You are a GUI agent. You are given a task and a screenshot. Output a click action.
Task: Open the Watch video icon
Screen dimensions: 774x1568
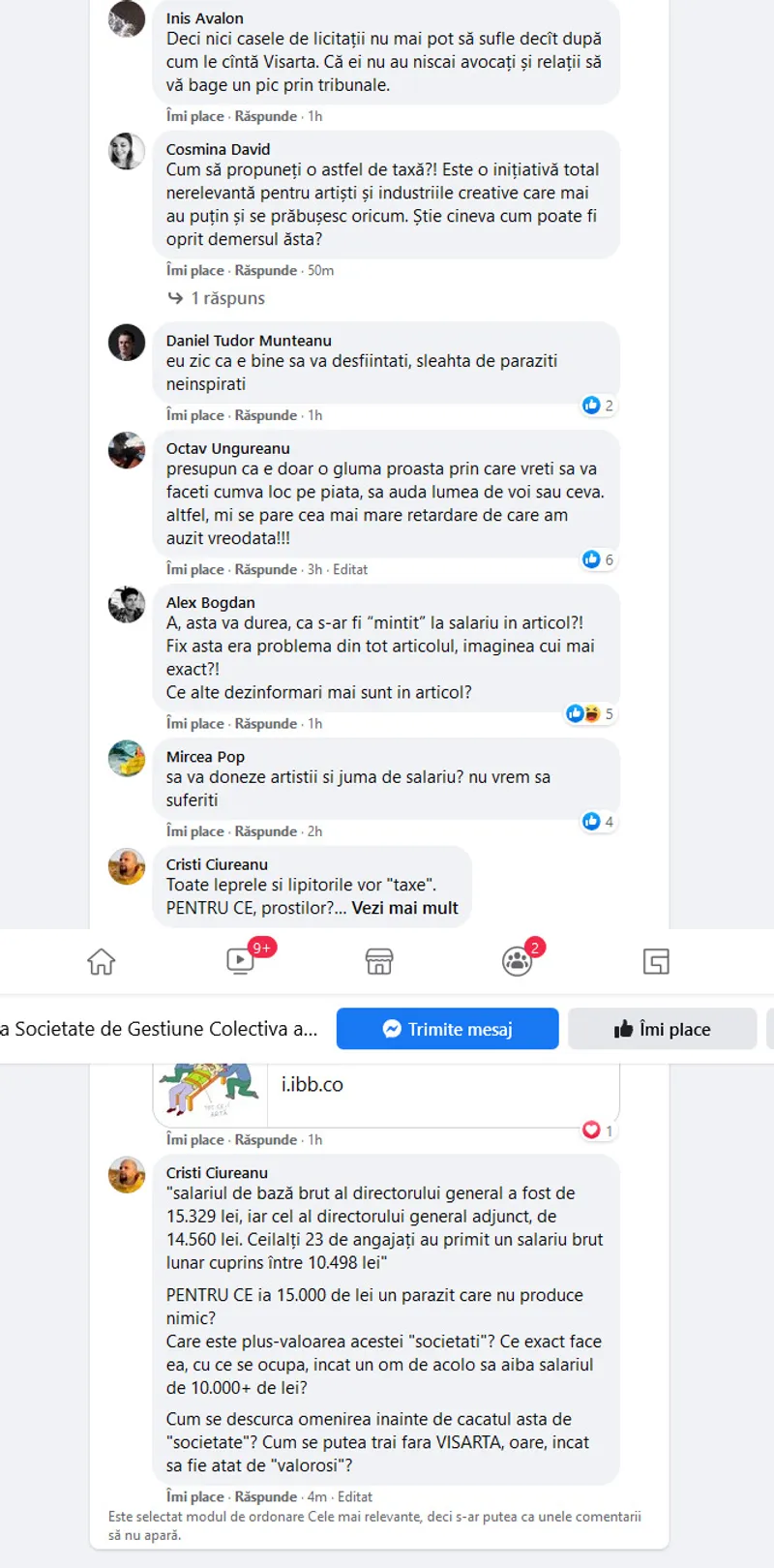point(240,960)
